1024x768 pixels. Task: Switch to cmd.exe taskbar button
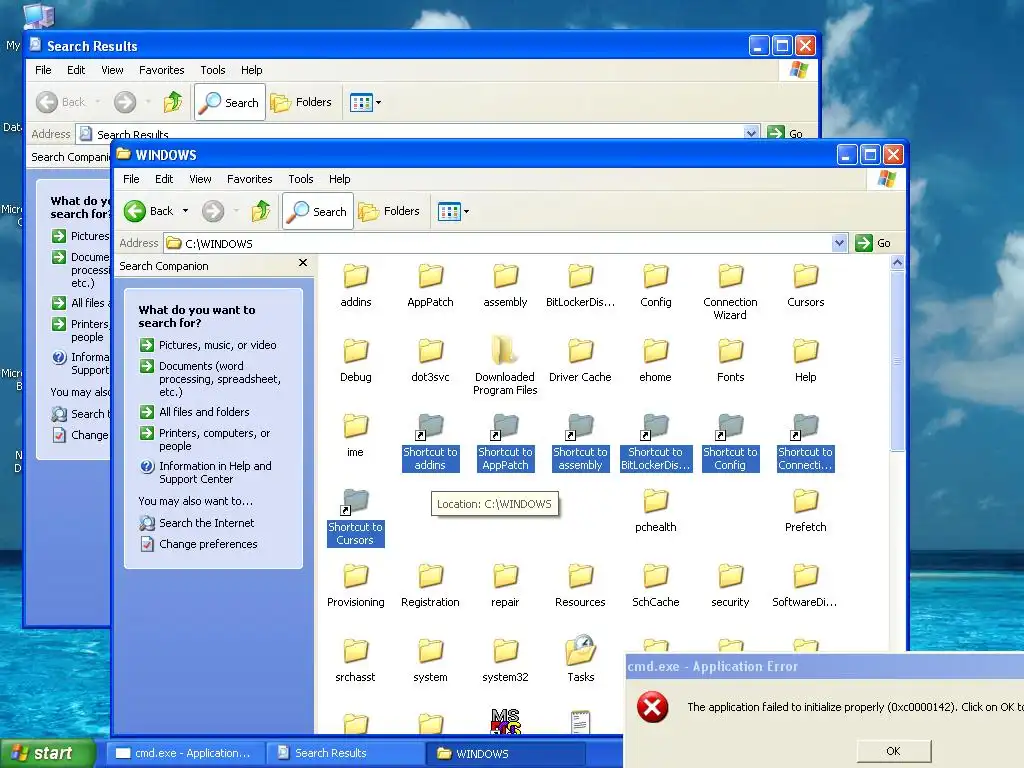point(184,753)
